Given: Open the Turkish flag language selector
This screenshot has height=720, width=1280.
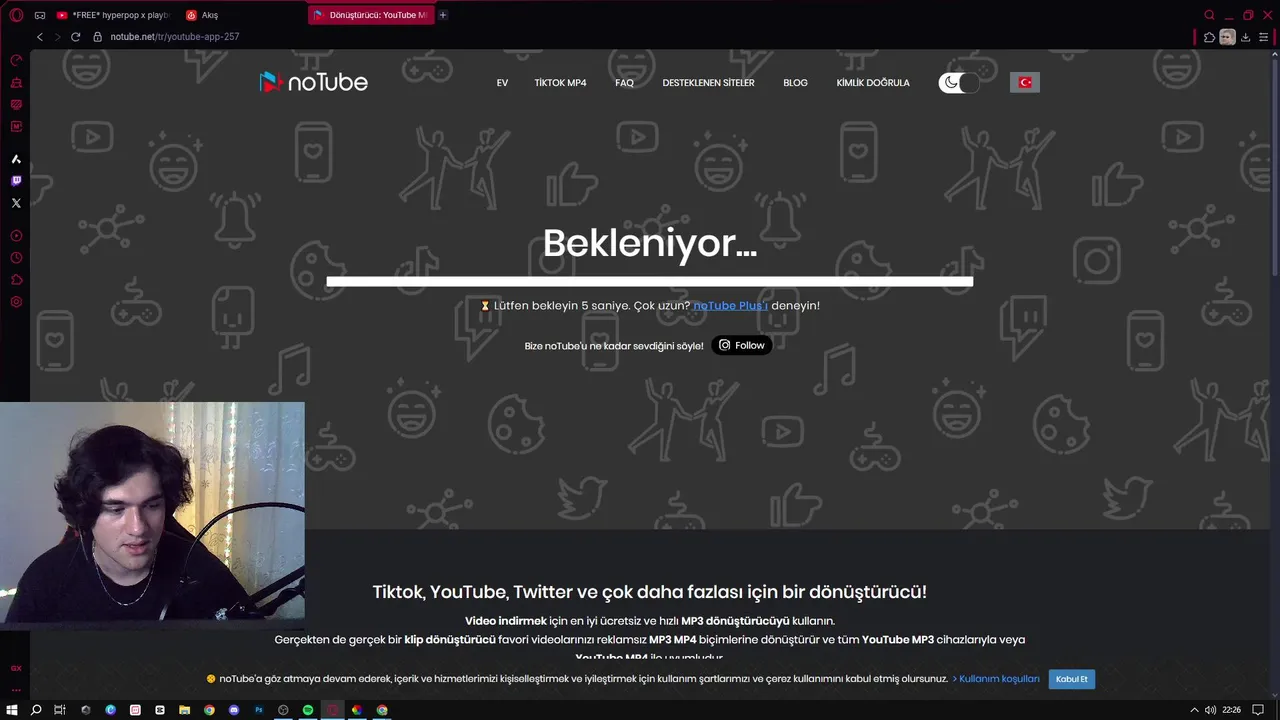Looking at the screenshot, I should click(x=1025, y=83).
